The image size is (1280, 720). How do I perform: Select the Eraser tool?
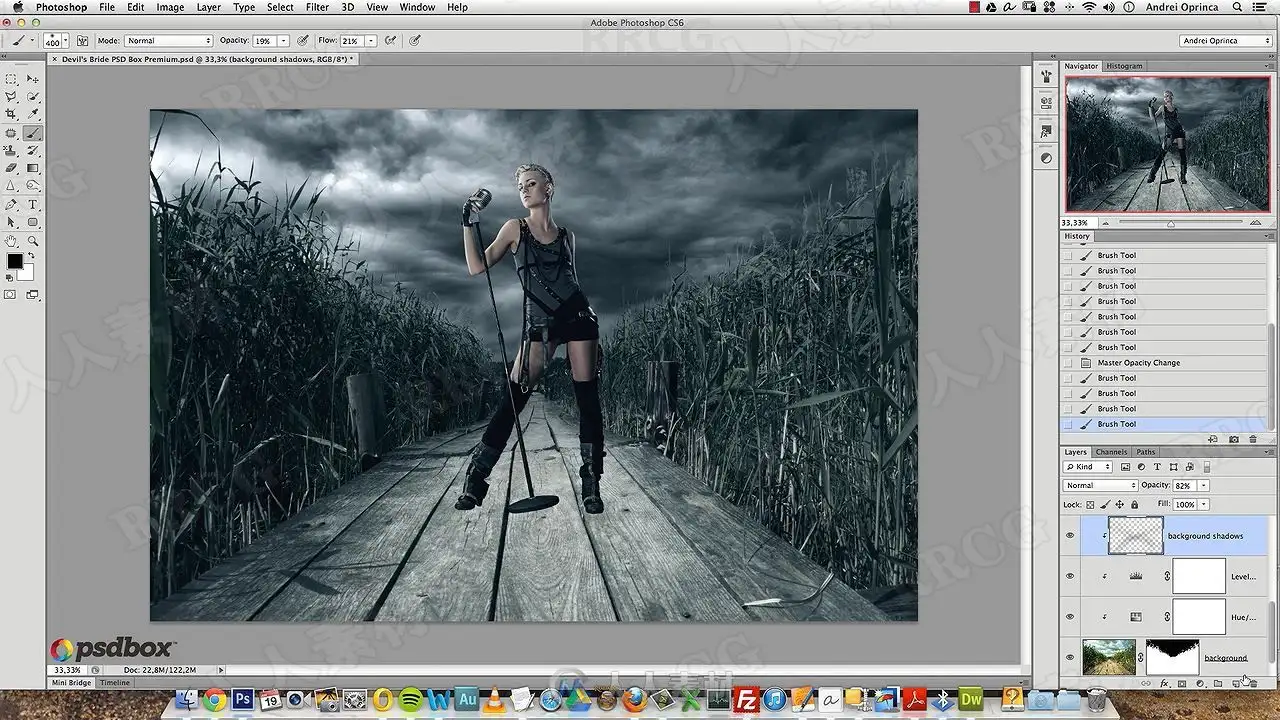point(12,168)
